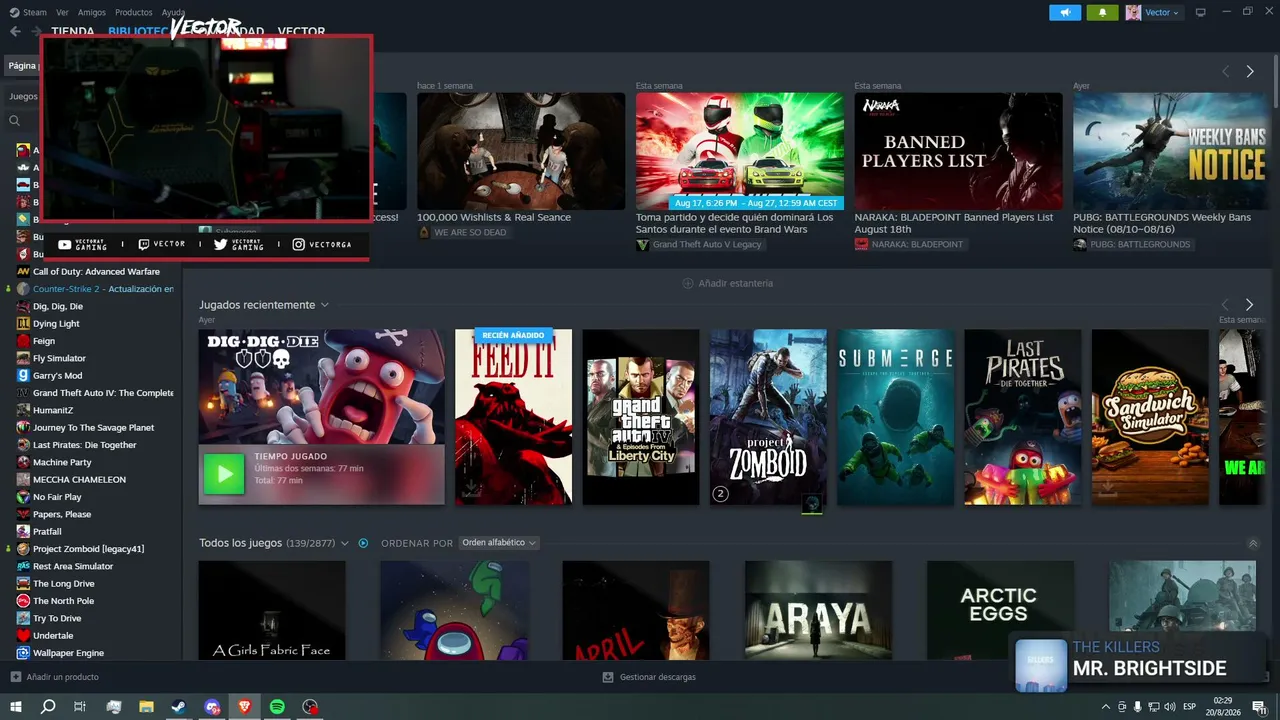Click the Feign icon in the sidebar

coord(23,341)
